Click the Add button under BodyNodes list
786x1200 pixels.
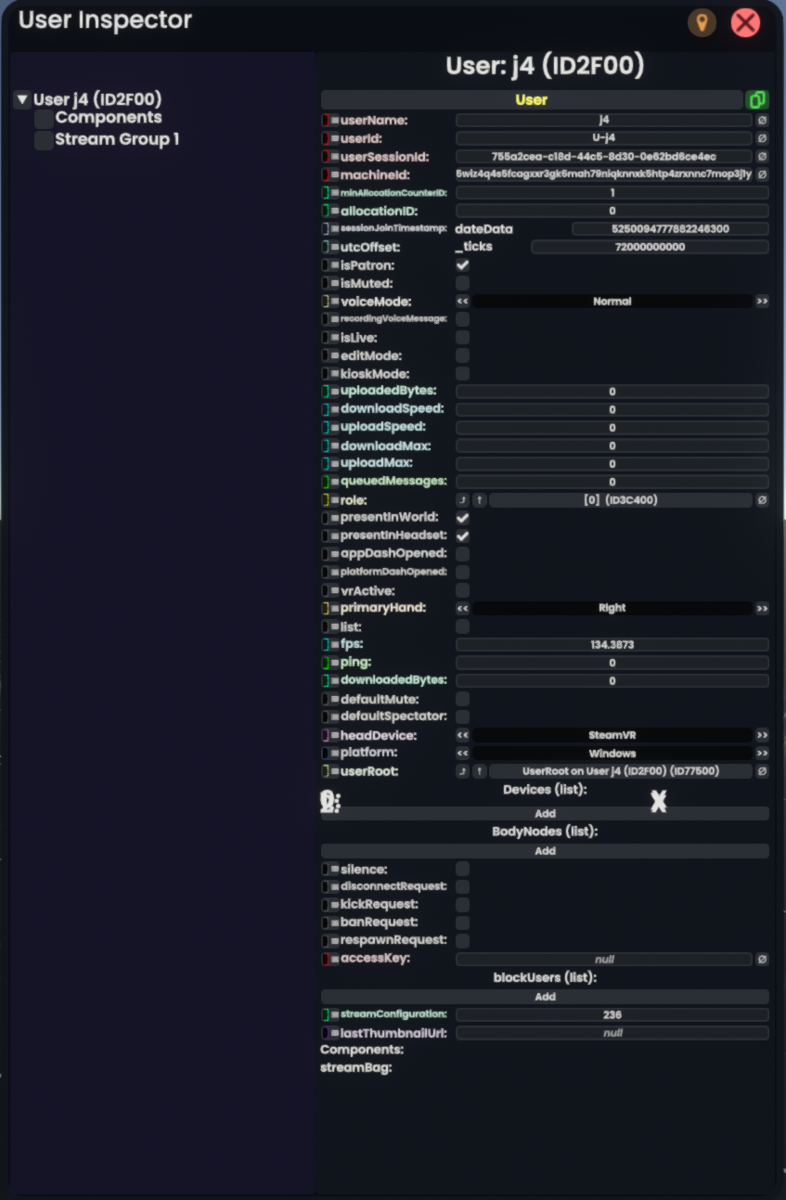click(x=545, y=851)
